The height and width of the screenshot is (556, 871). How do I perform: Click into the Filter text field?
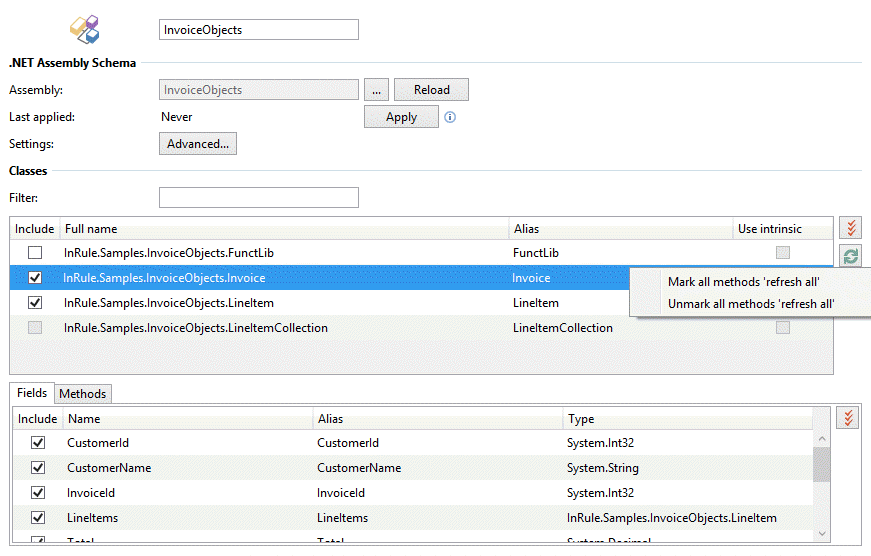[x=258, y=198]
